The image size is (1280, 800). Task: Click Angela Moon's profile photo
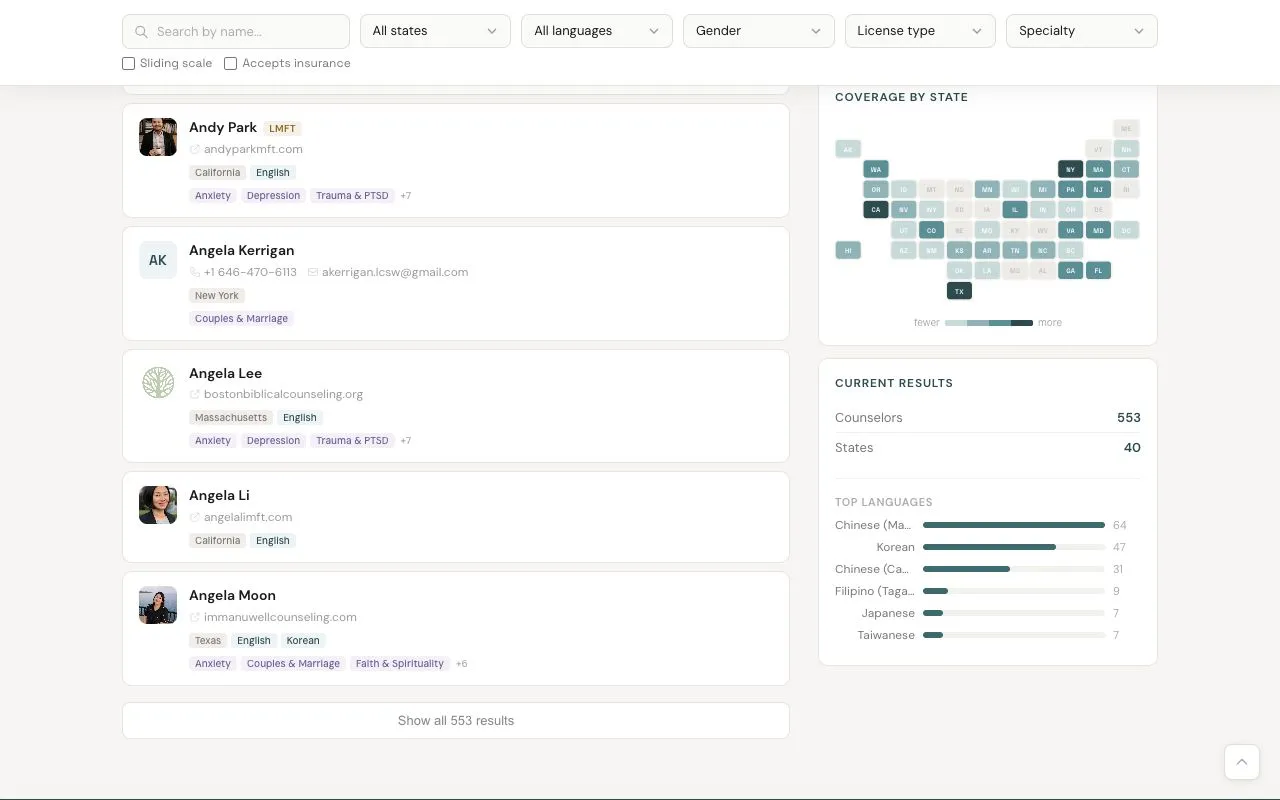click(x=157, y=605)
